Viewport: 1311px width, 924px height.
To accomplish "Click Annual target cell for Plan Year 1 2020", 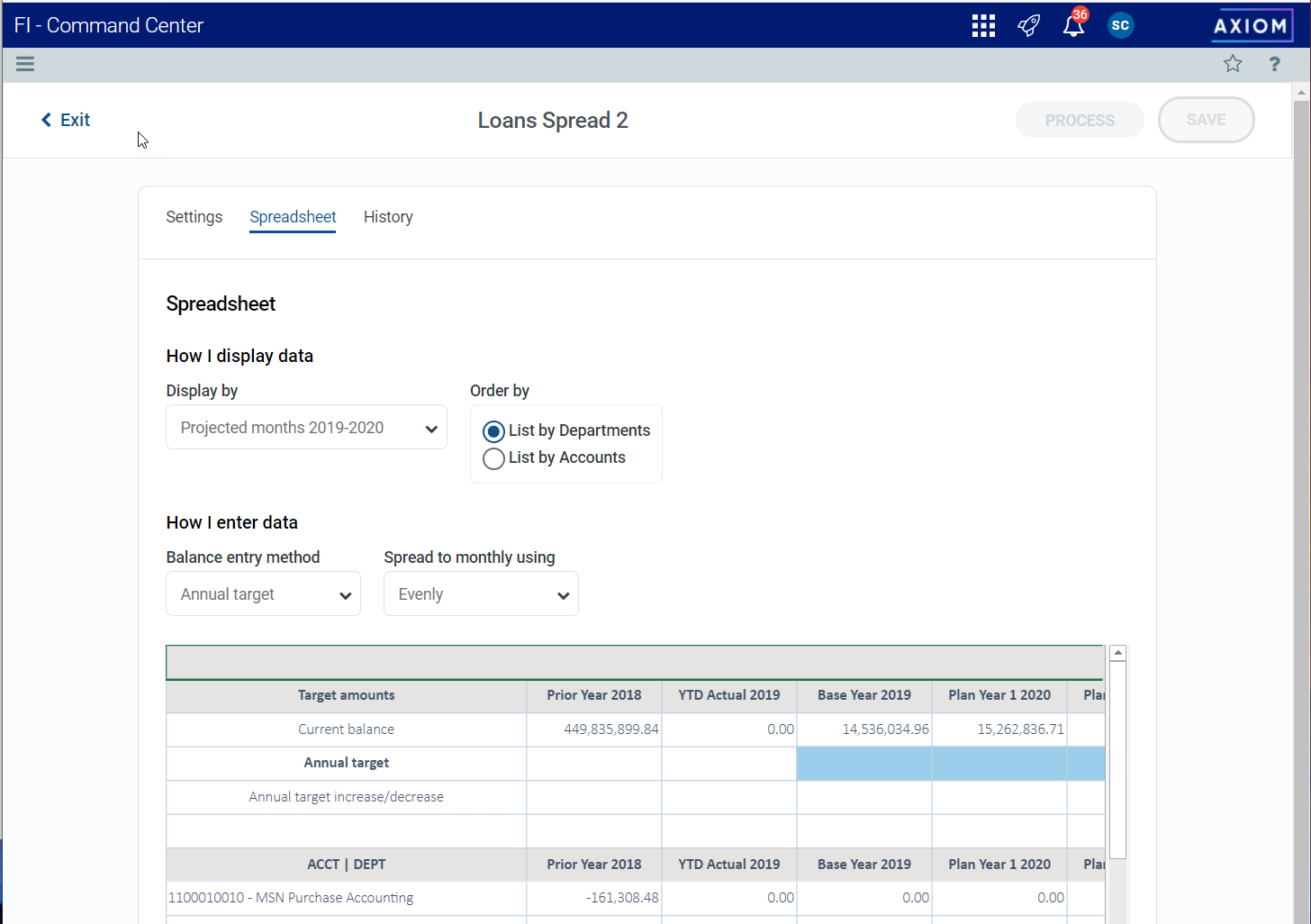I will click(999, 763).
